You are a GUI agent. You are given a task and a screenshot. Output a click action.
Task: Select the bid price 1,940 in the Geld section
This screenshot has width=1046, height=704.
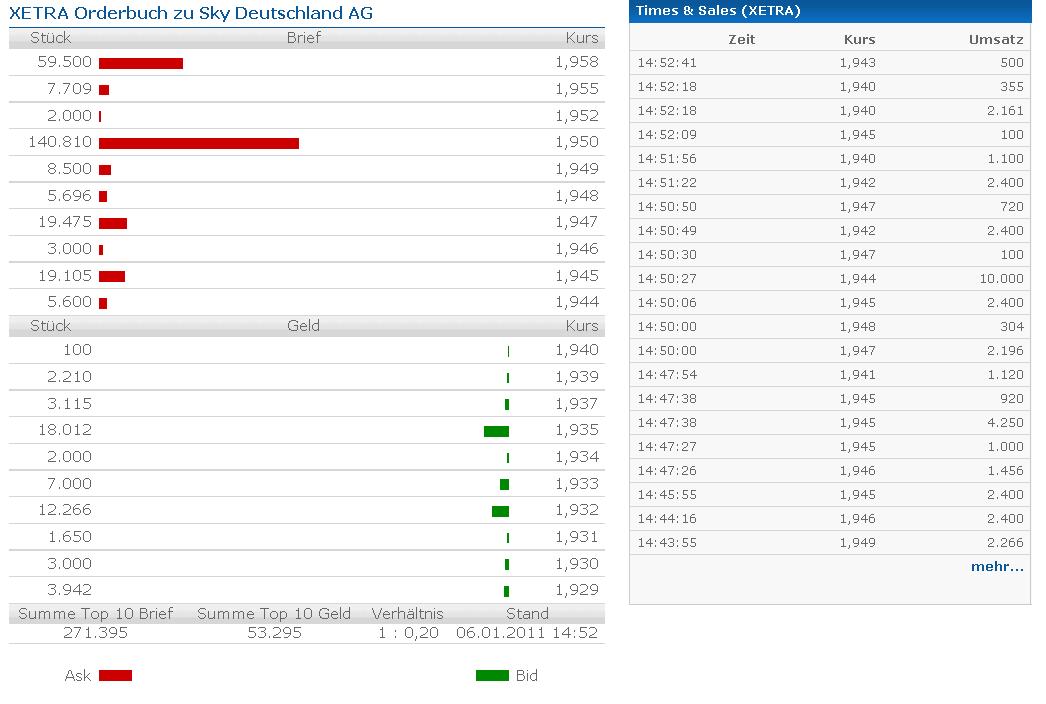pos(577,350)
